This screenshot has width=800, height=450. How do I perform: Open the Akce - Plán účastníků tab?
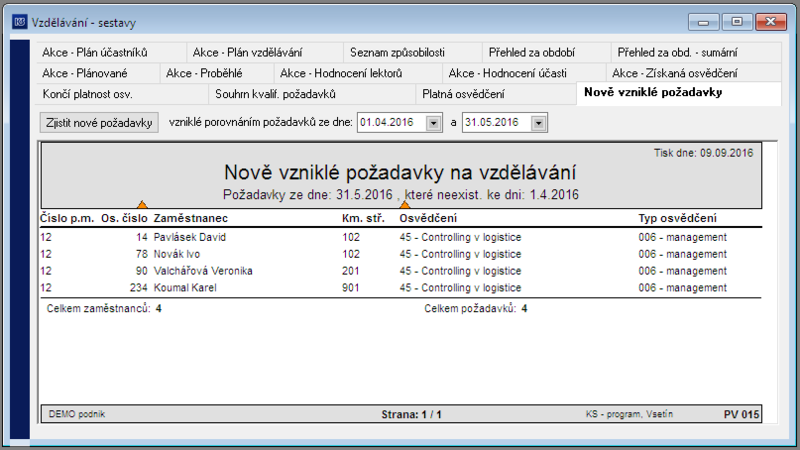click(110, 53)
